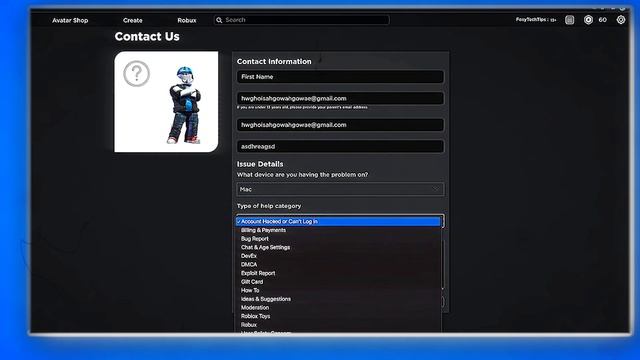This screenshot has height=360, width=640.
Task: Choose Chat & Age Settings option
Action: 265,247
